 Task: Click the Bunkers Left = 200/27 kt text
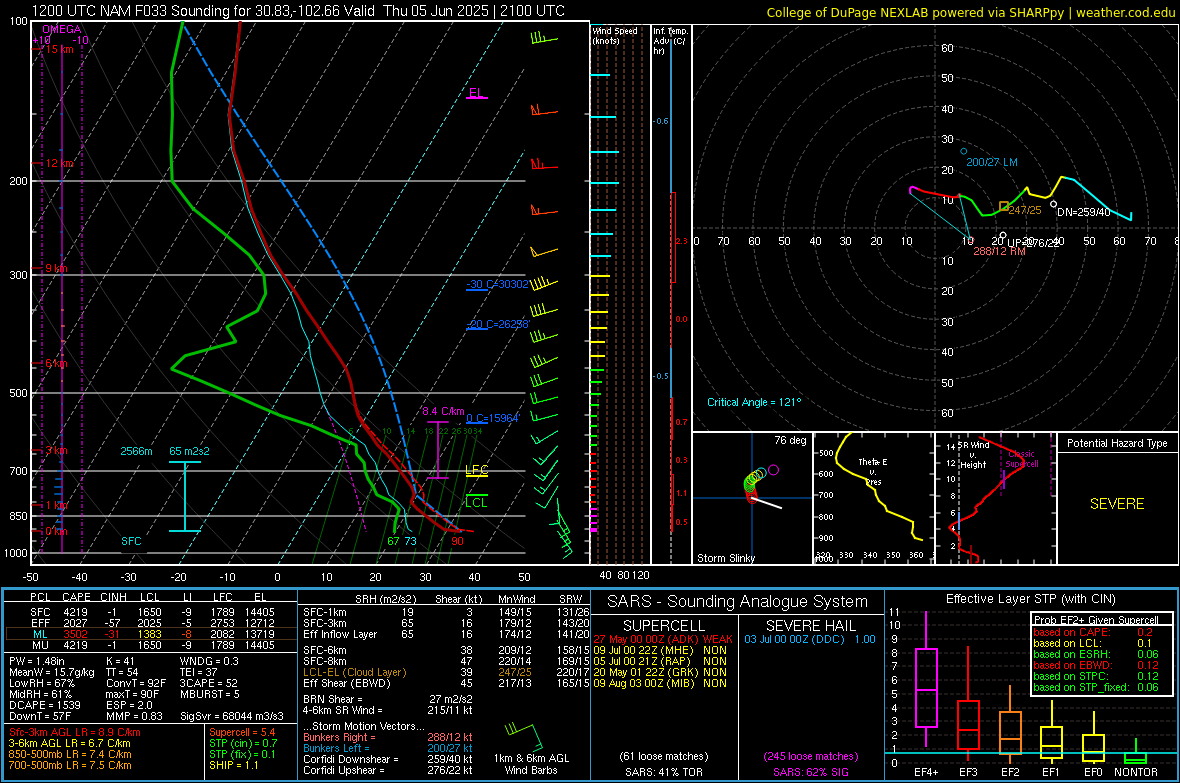click(x=388, y=748)
